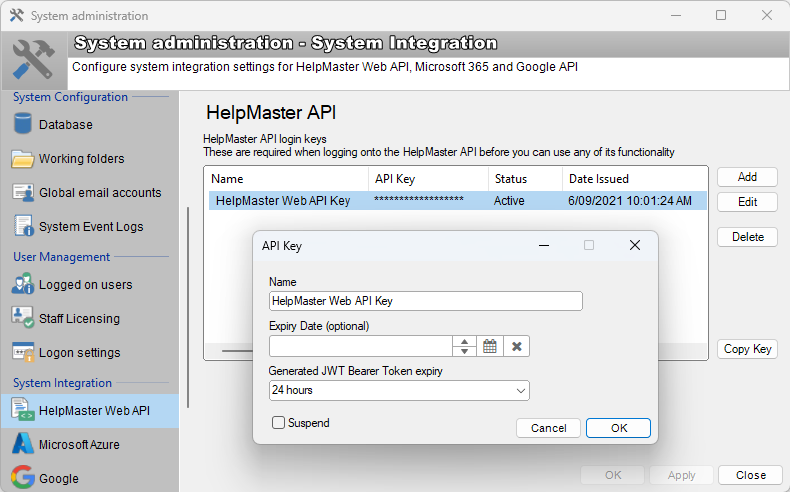This screenshot has height=492, width=790.
Task: Click the Logged on users icon
Action: pos(23,284)
